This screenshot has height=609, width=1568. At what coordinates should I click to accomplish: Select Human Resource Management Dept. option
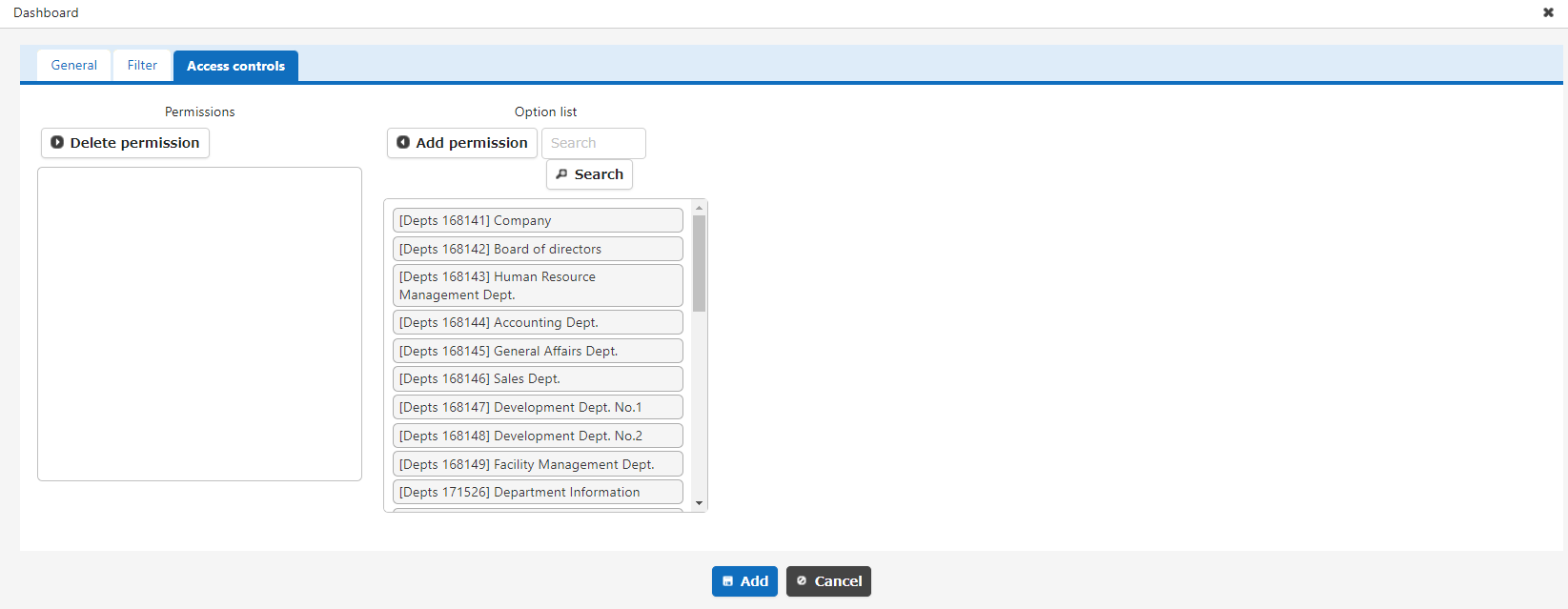[538, 286]
